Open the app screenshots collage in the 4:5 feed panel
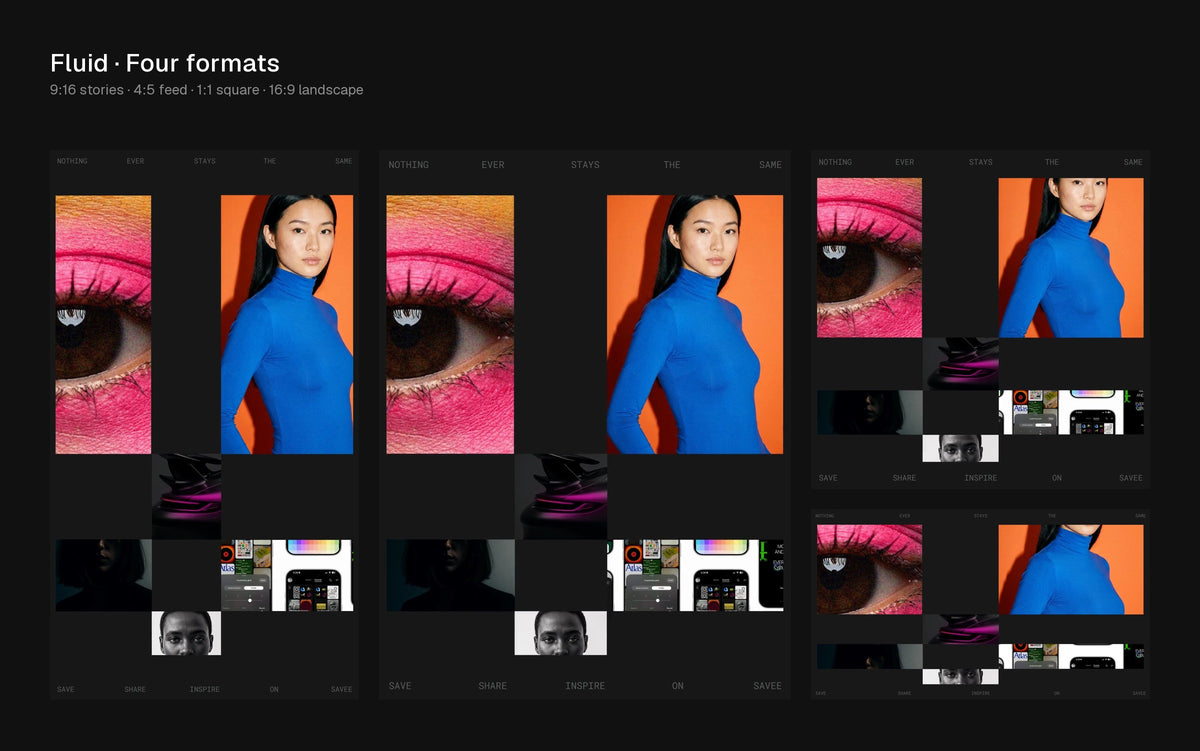Viewport: 1200px width, 751px height. pyautogui.click(x=695, y=575)
